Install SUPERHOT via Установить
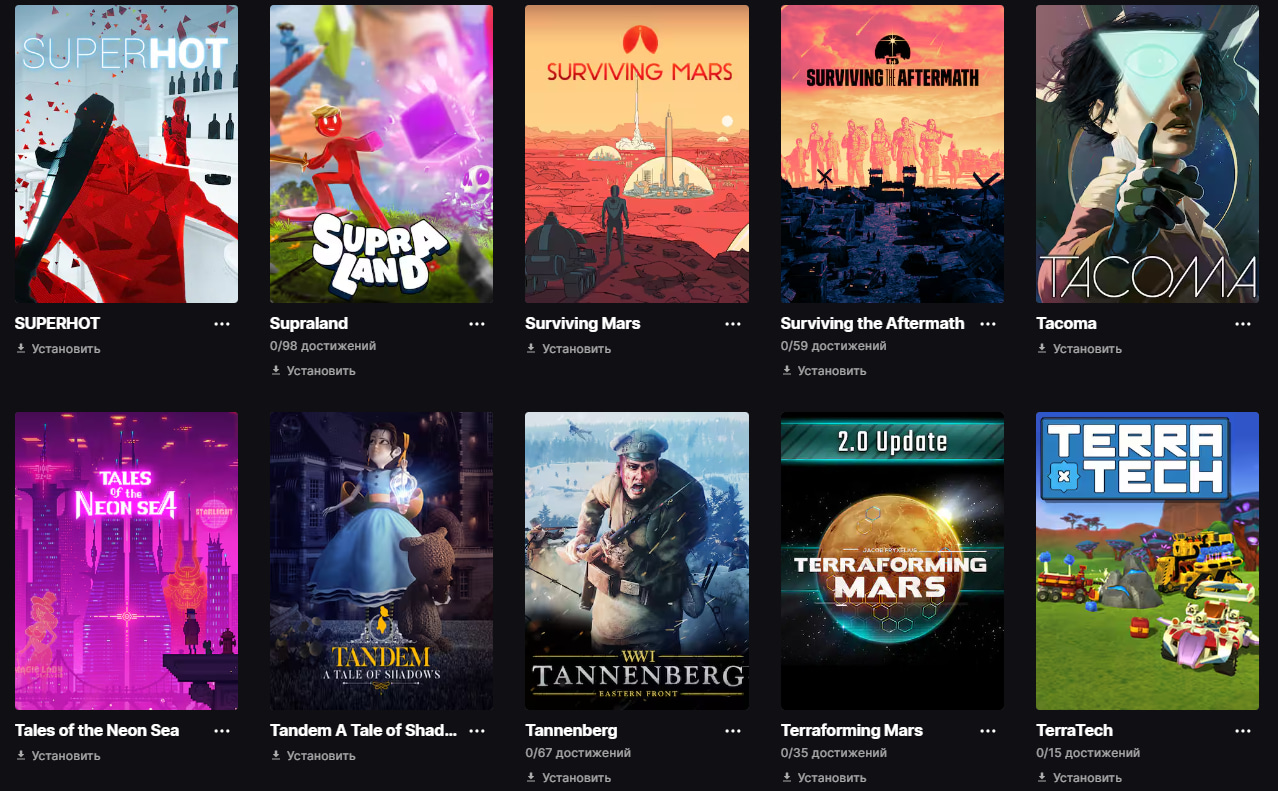Viewport: 1278px width, 791px height. pyautogui.click(x=58, y=349)
